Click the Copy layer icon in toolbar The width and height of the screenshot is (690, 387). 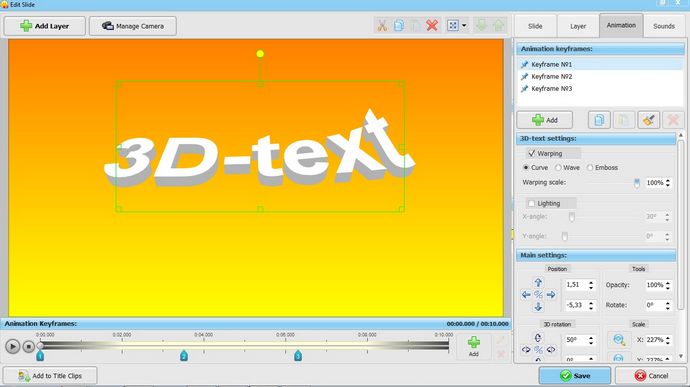(399, 26)
